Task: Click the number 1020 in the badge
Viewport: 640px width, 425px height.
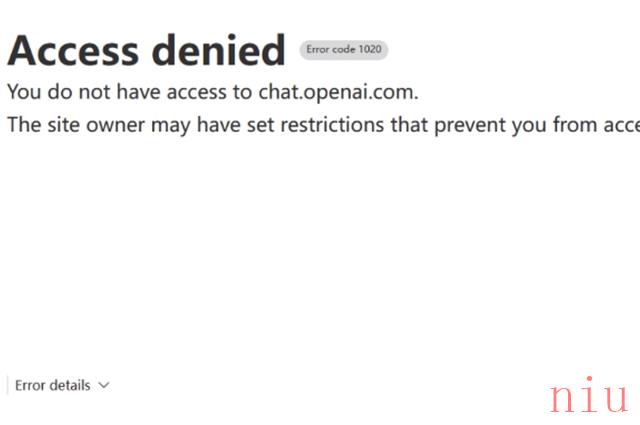Action: pyautogui.click(x=370, y=49)
